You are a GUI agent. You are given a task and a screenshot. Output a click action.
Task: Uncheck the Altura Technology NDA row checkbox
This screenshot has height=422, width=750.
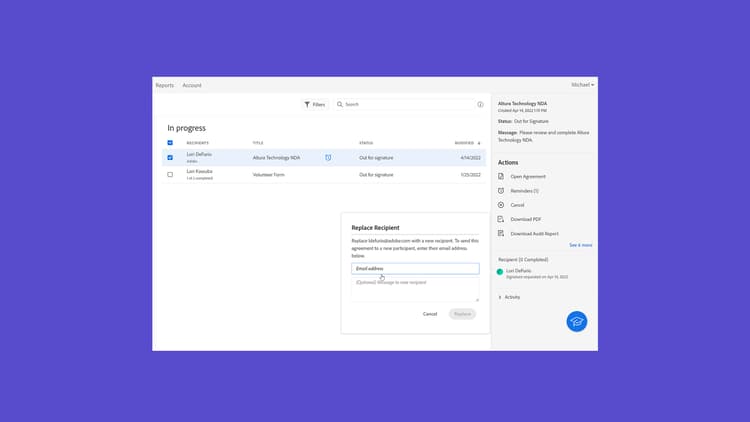pyautogui.click(x=170, y=157)
